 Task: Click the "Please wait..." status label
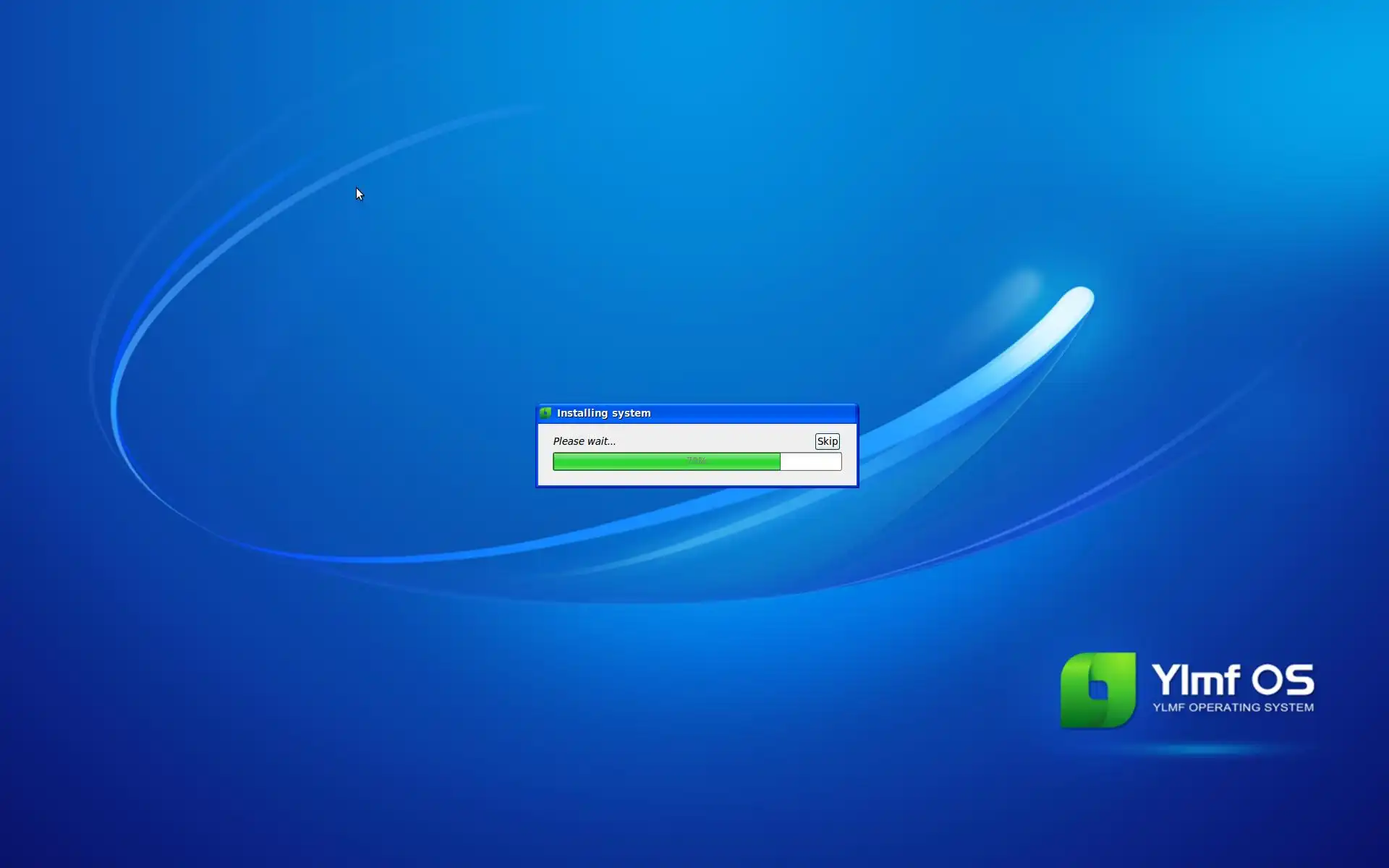point(584,441)
